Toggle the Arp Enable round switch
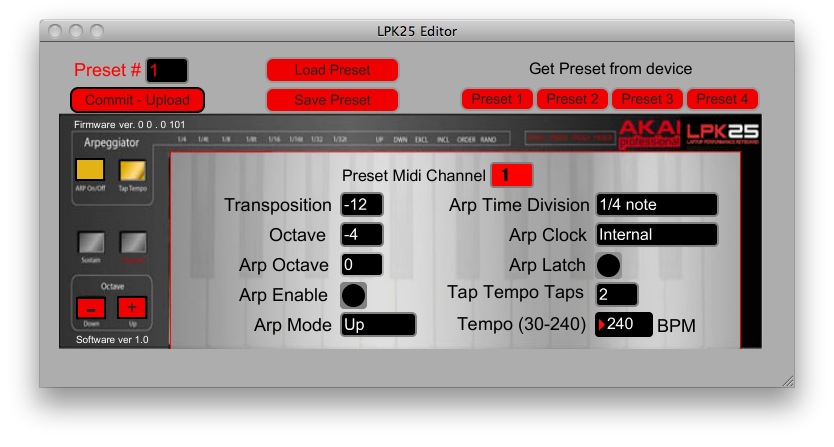834x447 pixels. 353,295
